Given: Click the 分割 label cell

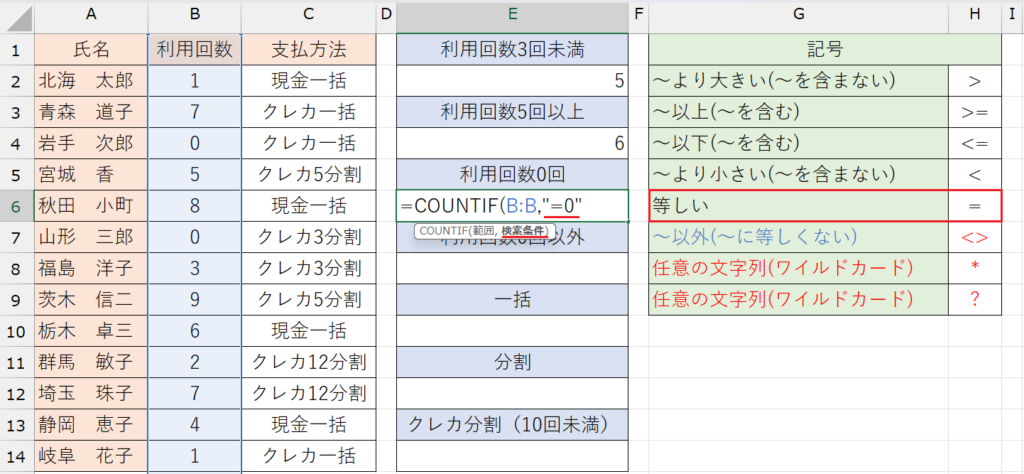Looking at the screenshot, I should tap(512, 363).
